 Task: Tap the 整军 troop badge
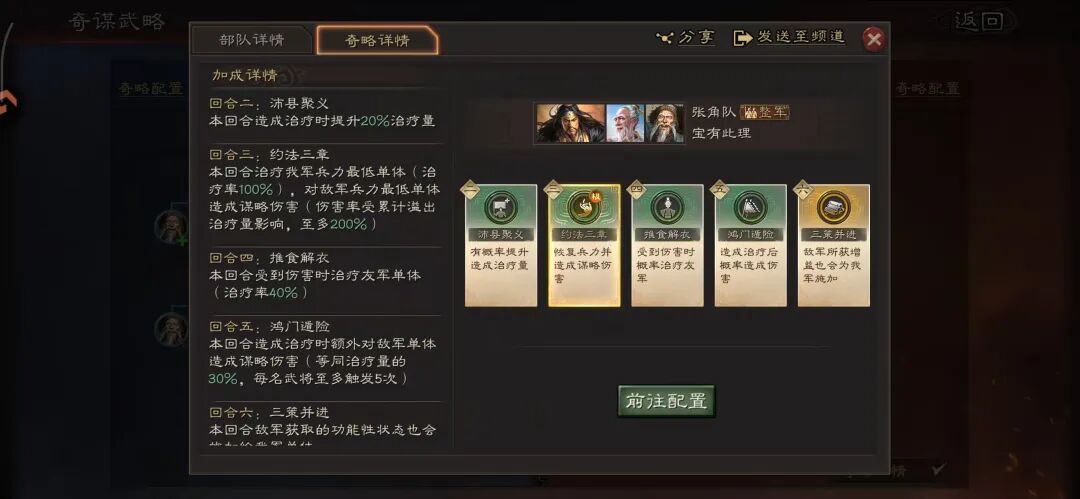765,112
